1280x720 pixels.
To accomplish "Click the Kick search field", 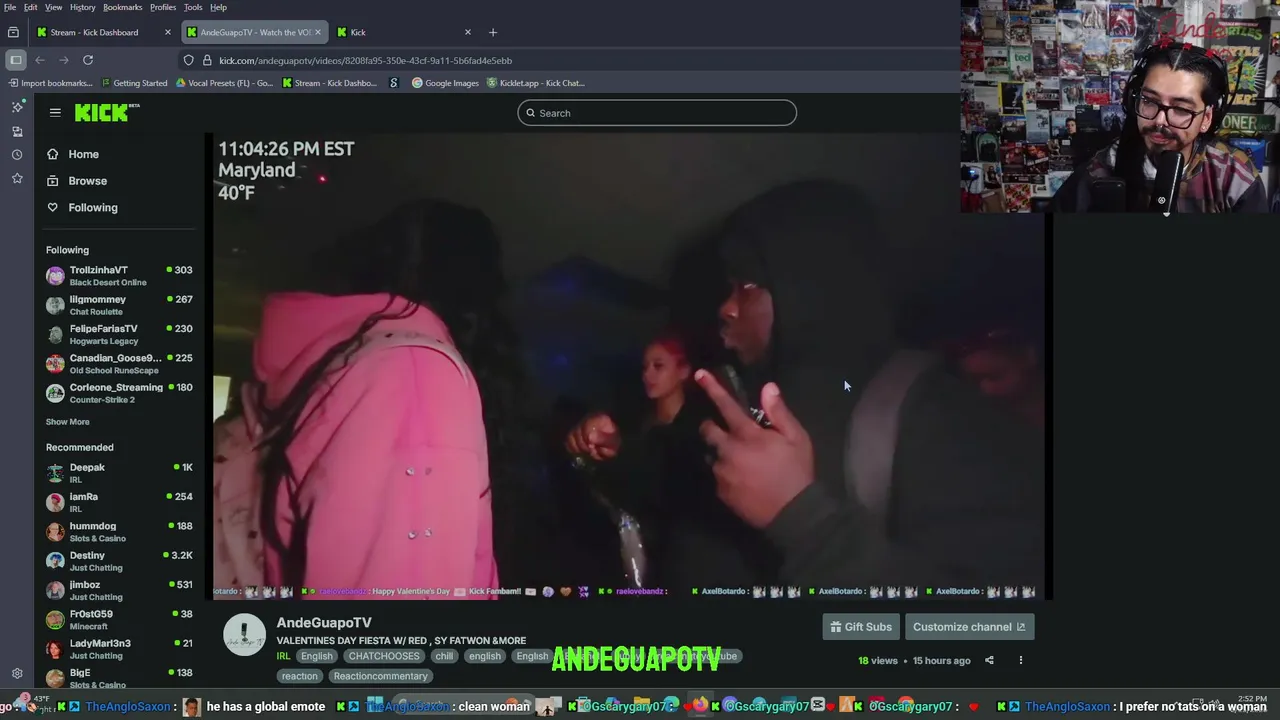I will (657, 113).
